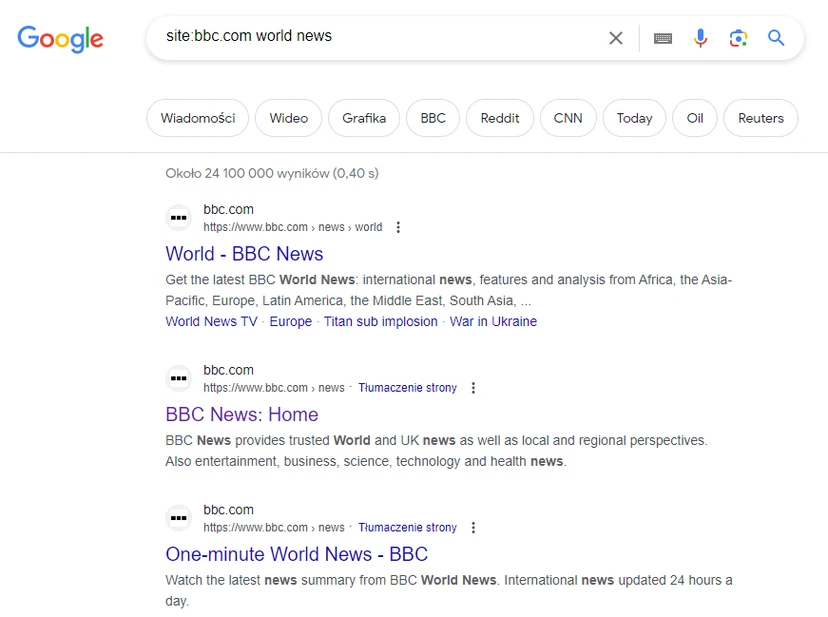Screen dimensions: 828x617
Task: Open the BBC News: Home result title
Action: coord(242,415)
